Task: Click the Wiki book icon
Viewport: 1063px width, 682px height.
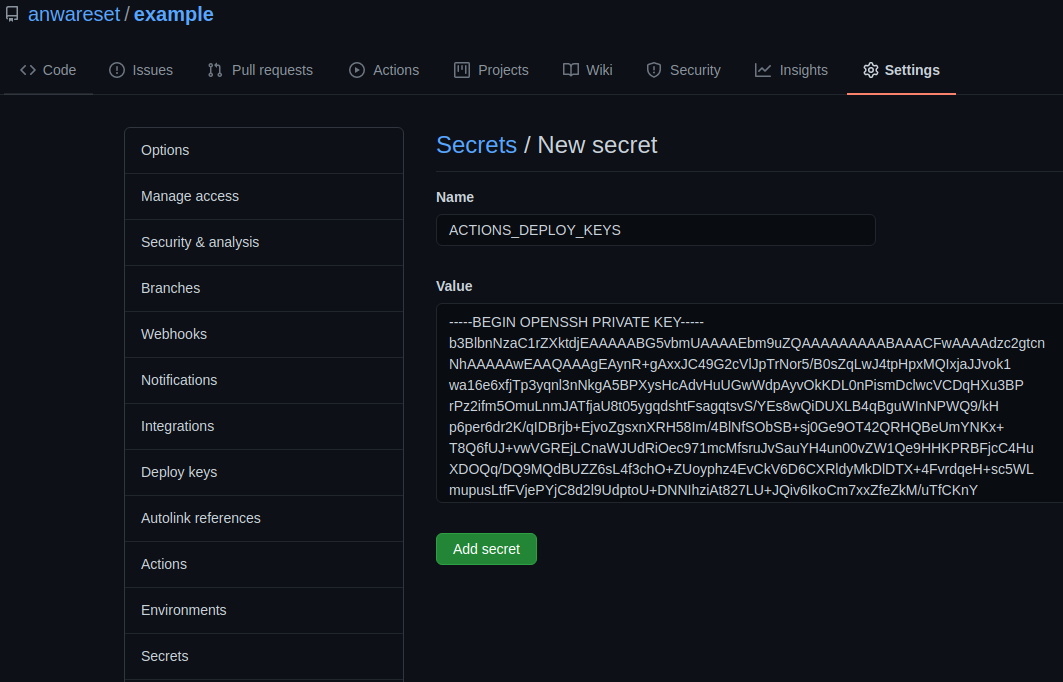Action: 571,70
